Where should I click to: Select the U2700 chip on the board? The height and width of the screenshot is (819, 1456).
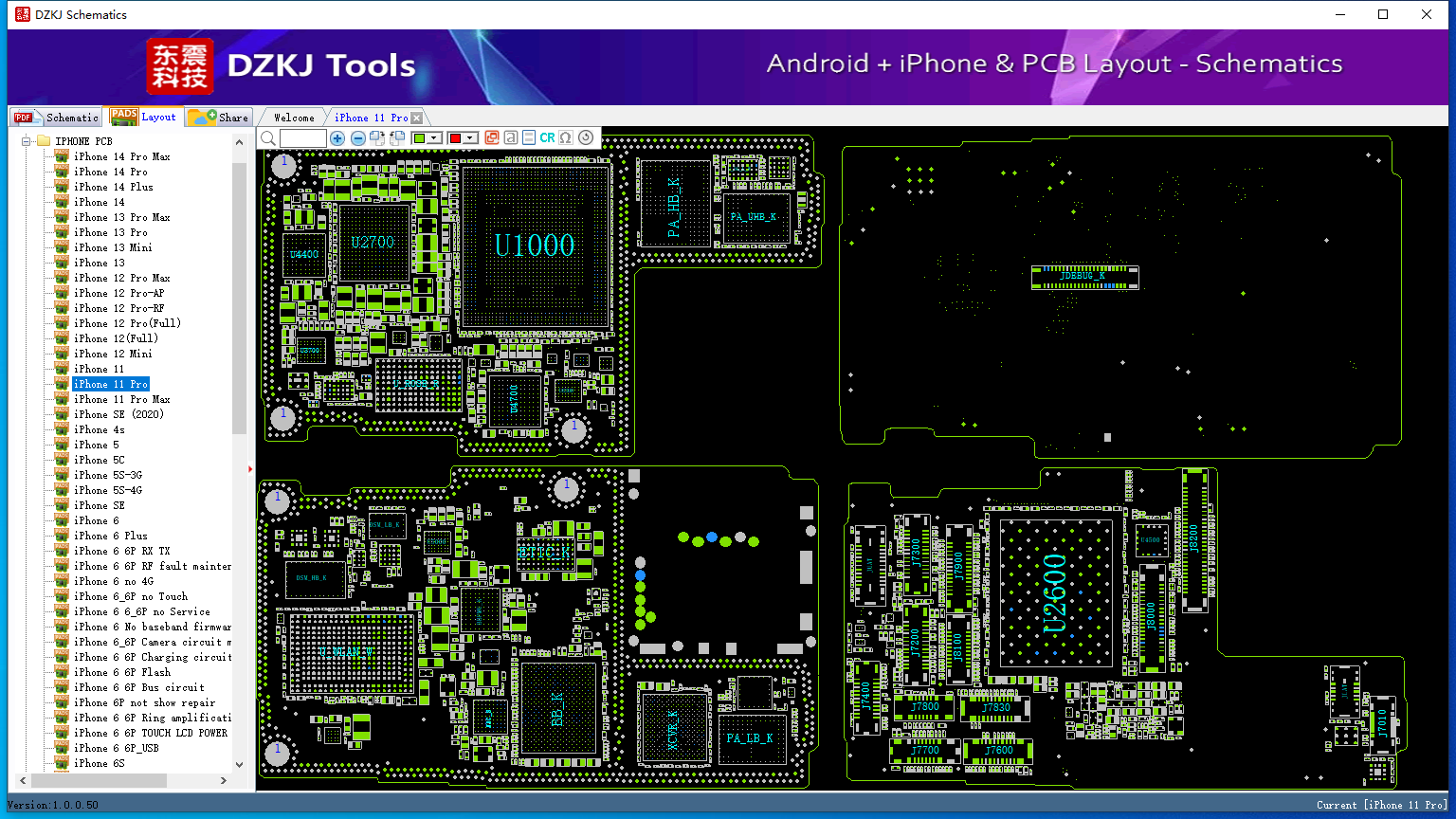click(x=373, y=242)
